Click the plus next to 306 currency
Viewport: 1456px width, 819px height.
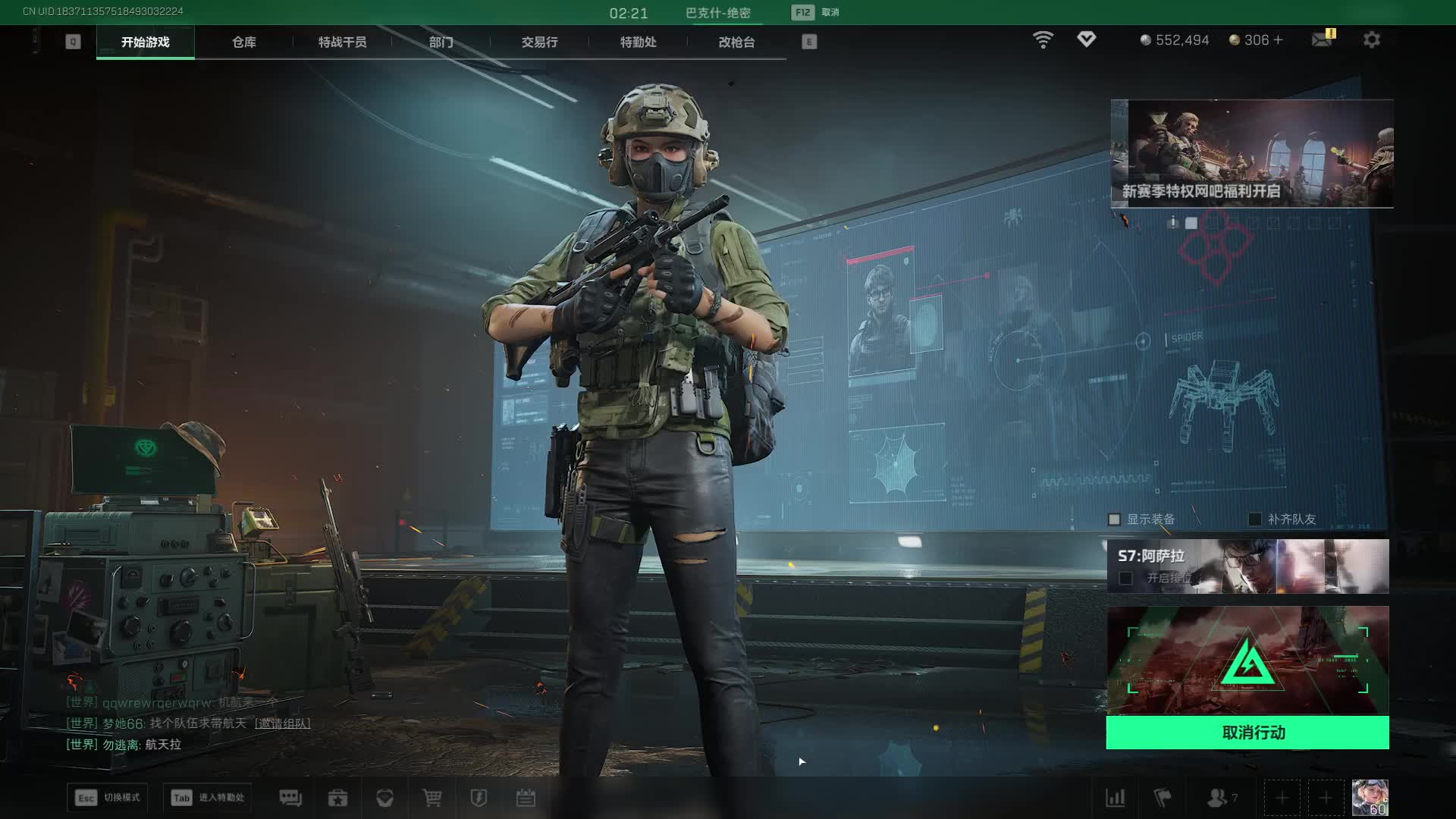pyautogui.click(x=1279, y=39)
